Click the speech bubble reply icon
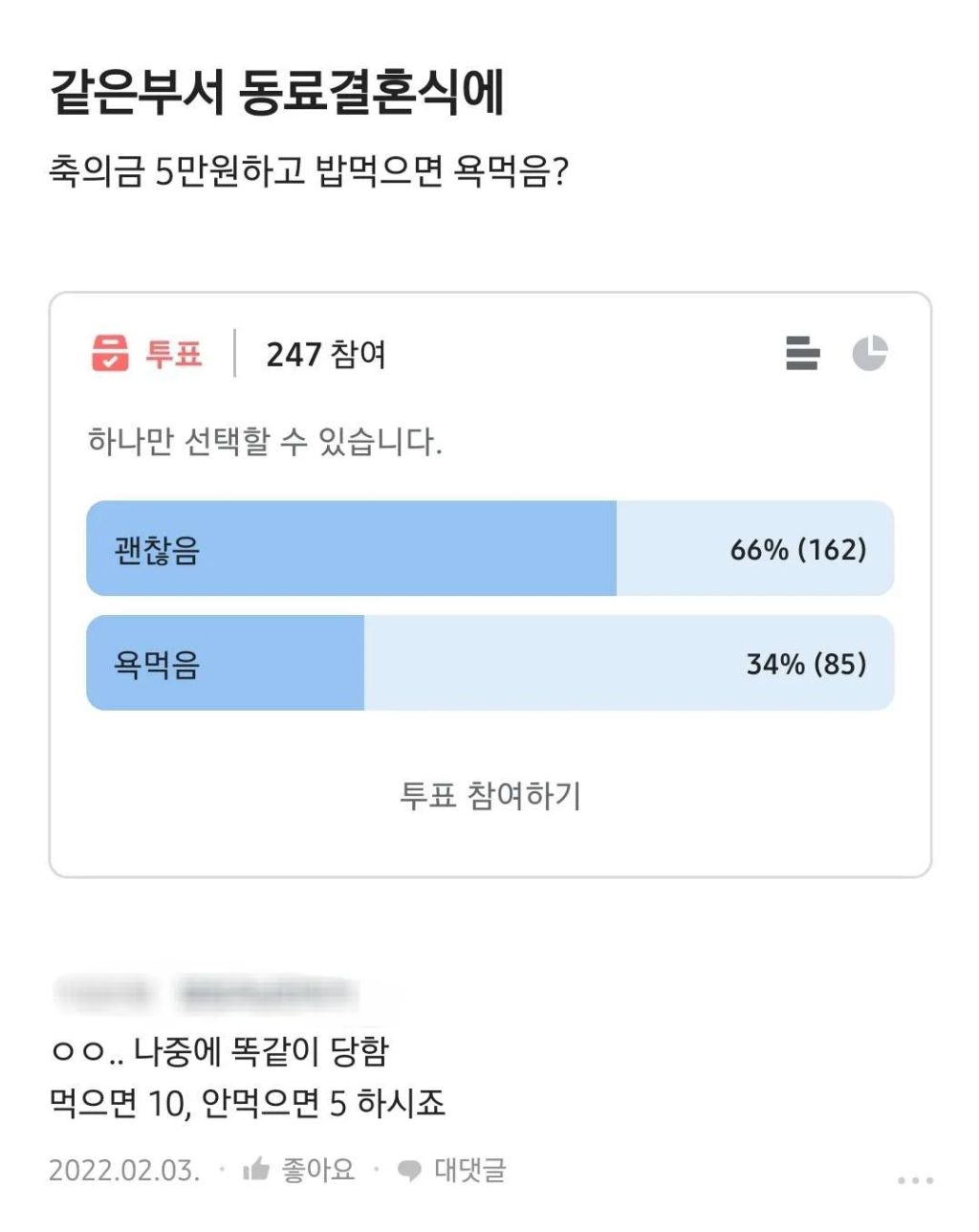Image resolution: width=979 pixels, height=1232 pixels. (409, 1170)
